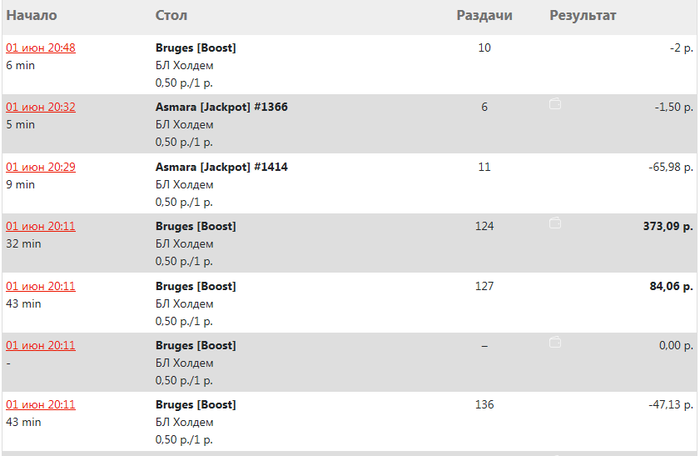Open the 20:11 link for 32 min session
700x456 pixels.
(x=41, y=226)
